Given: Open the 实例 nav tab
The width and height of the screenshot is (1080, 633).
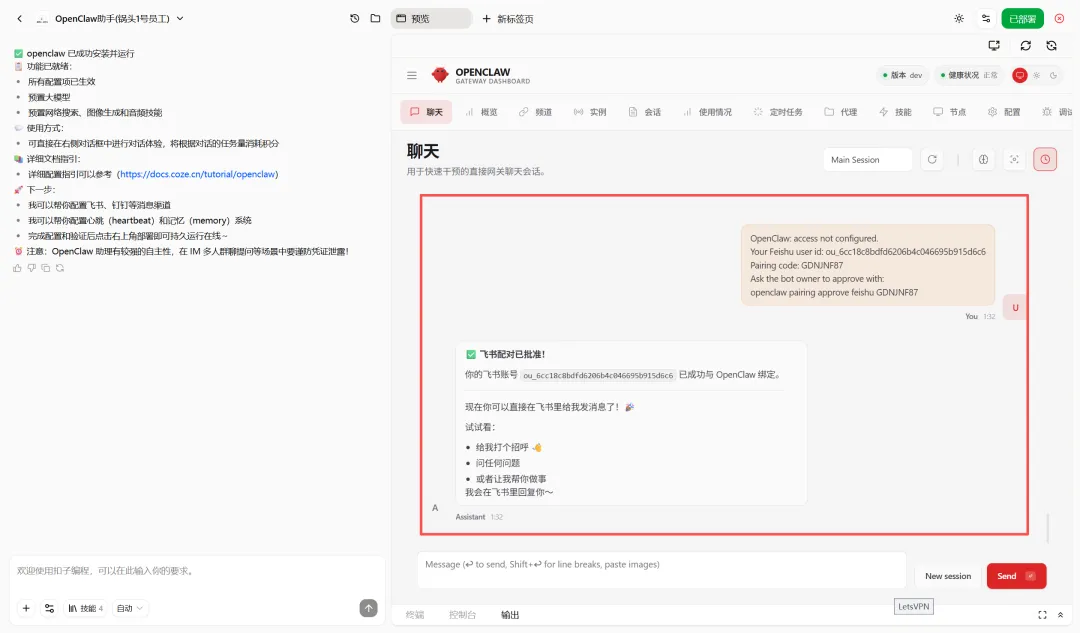Looking at the screenshot, I should pos(590,112).
